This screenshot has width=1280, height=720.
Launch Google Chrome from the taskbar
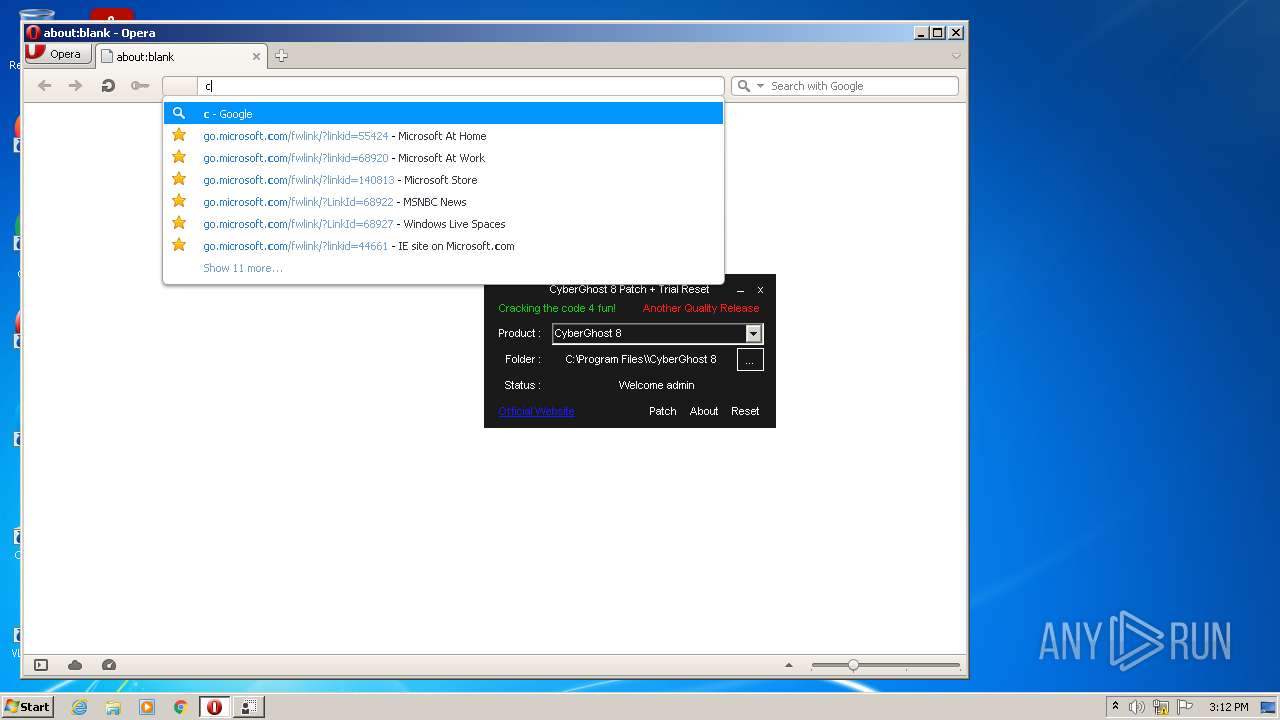[181, 707]
